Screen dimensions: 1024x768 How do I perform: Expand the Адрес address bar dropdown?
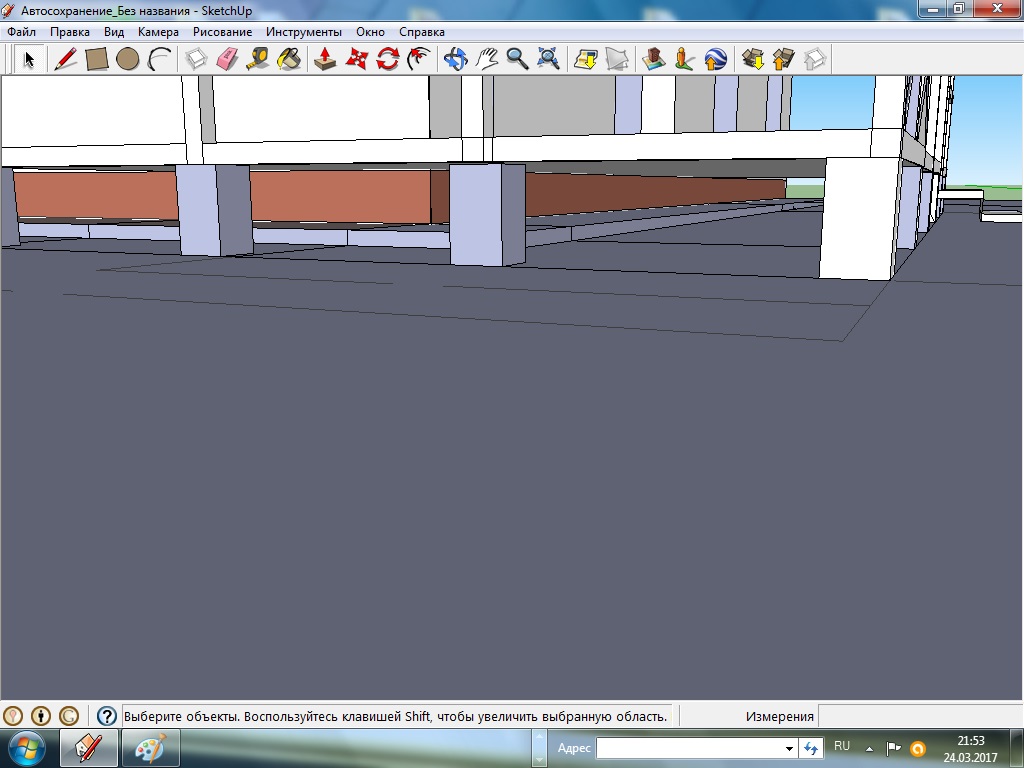789,748
